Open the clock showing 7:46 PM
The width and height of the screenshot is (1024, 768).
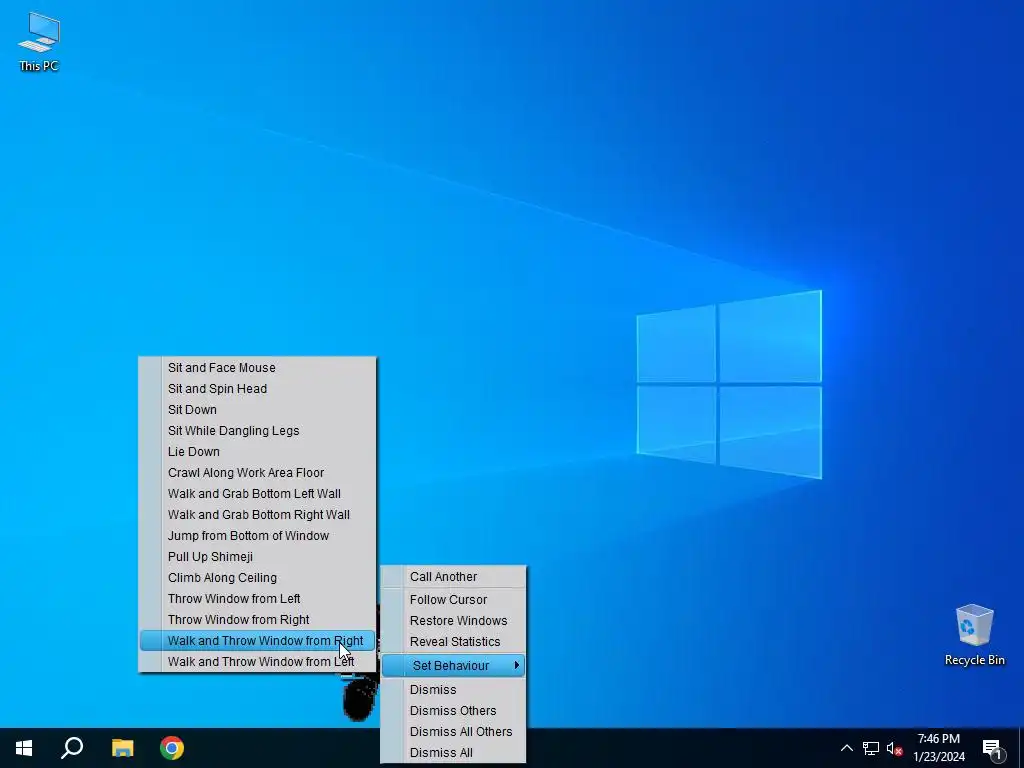(938, 748)
